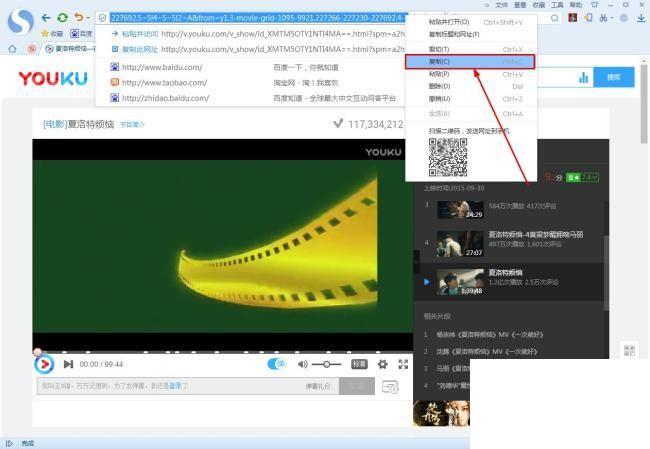Click the volume speaker icon
This screenshot has height=449, width=650.
point(301,365)
